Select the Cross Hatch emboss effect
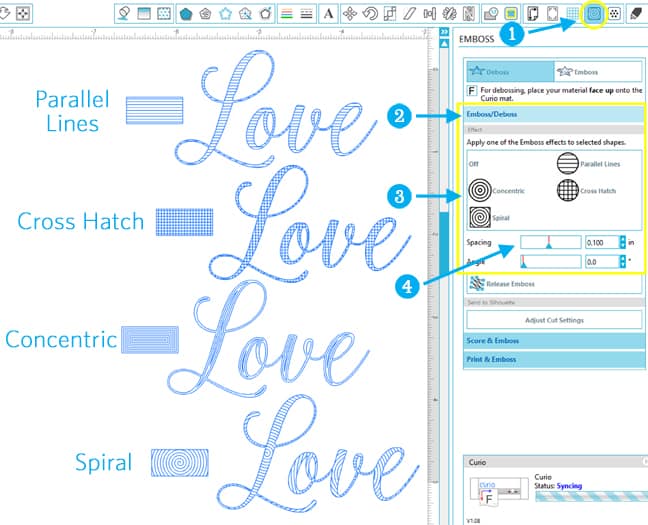 pos(567,189)
